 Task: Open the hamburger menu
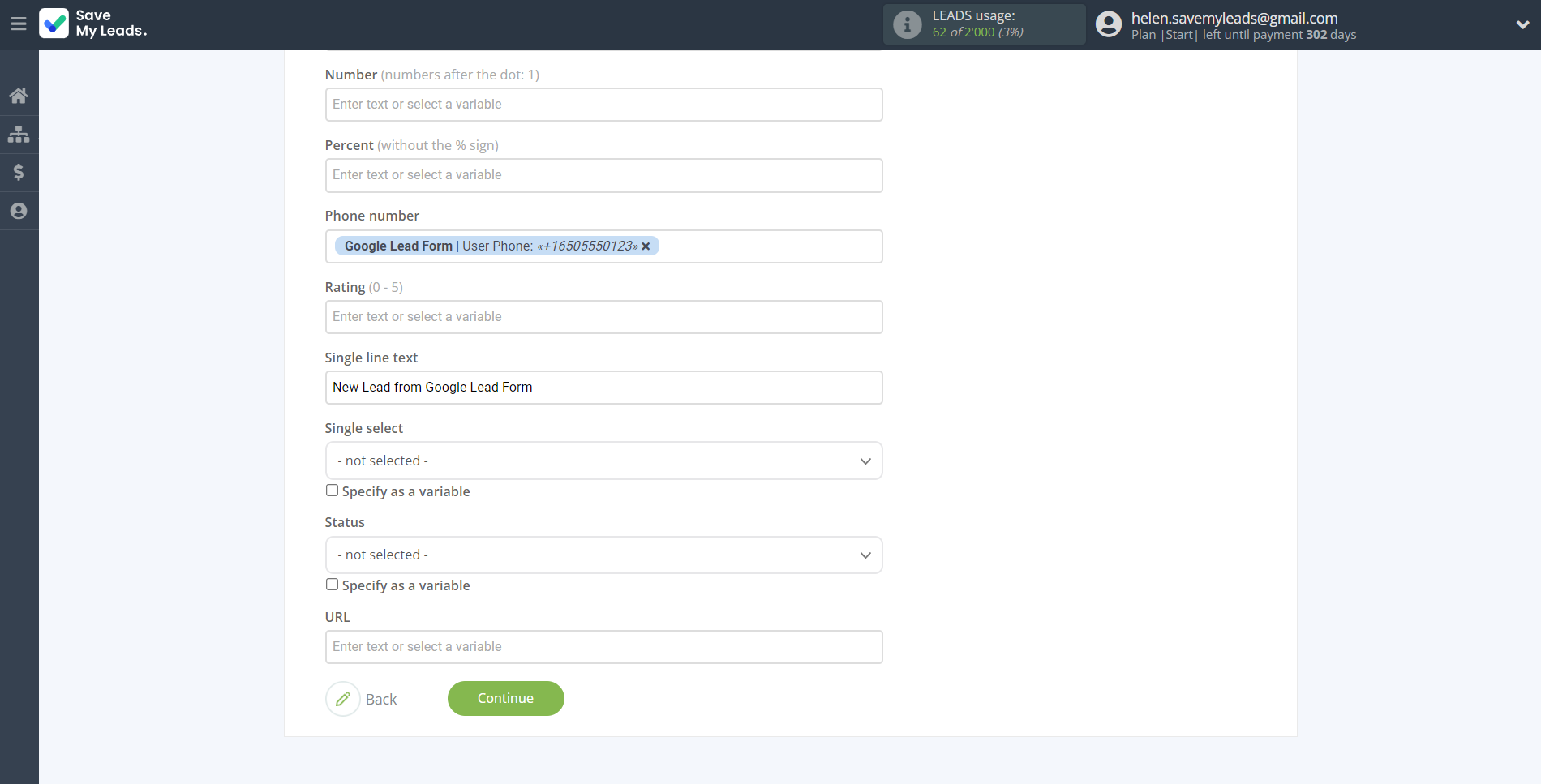(x=19, y=24)
